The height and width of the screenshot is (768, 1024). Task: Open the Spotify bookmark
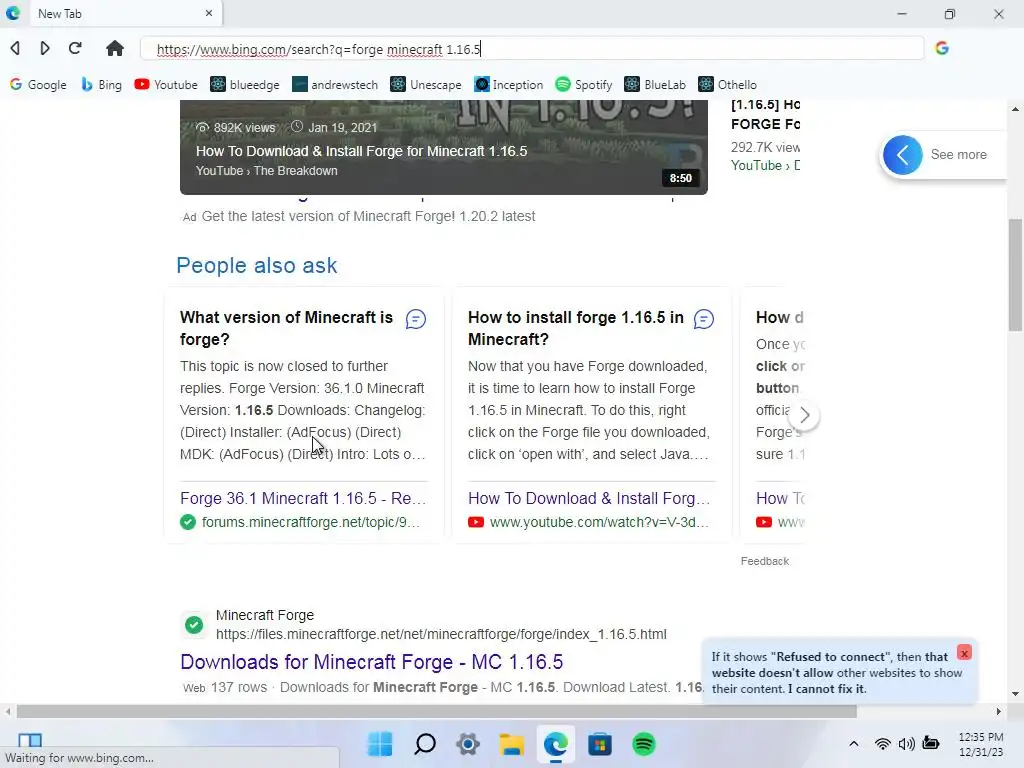pyautogui.click(x=584, y=85)
